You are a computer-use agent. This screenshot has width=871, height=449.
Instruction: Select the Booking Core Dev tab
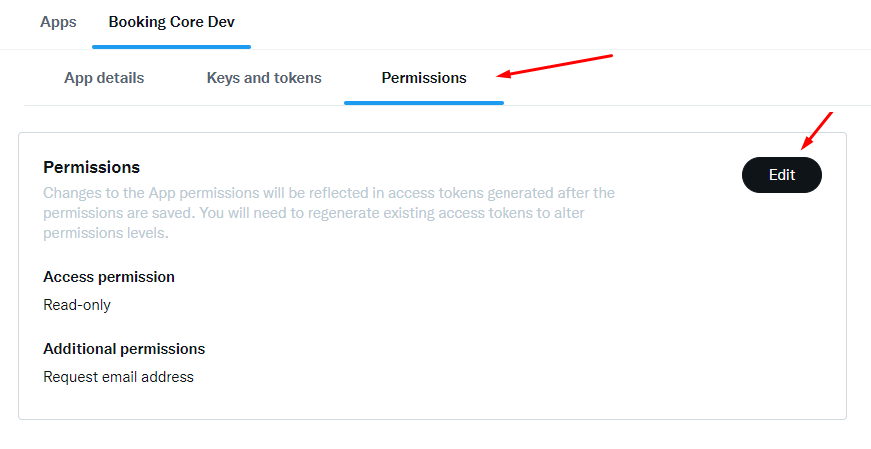point(171,22)
